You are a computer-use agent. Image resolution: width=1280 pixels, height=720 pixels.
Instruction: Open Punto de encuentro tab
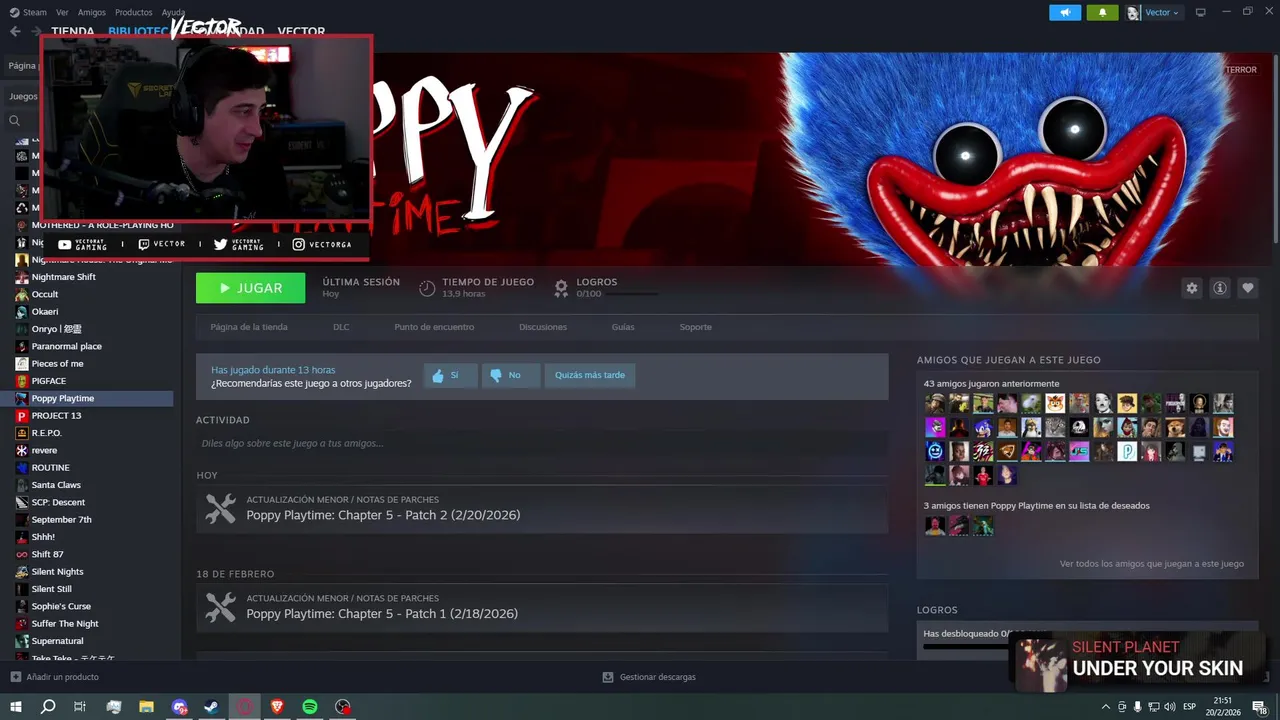tap(434, 327)
